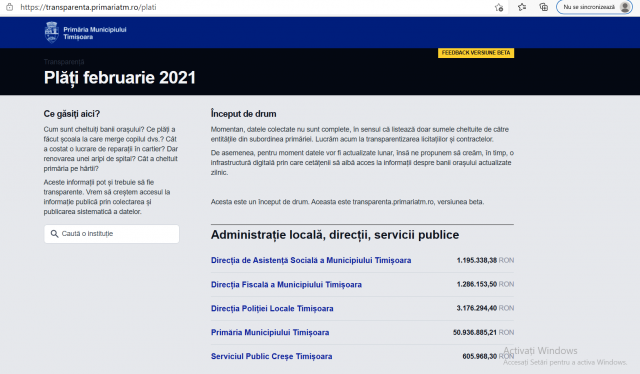Click the 'Plăți februarie 2021' heading
Screen dimensions: 640x374
click(x=120, y=78)
